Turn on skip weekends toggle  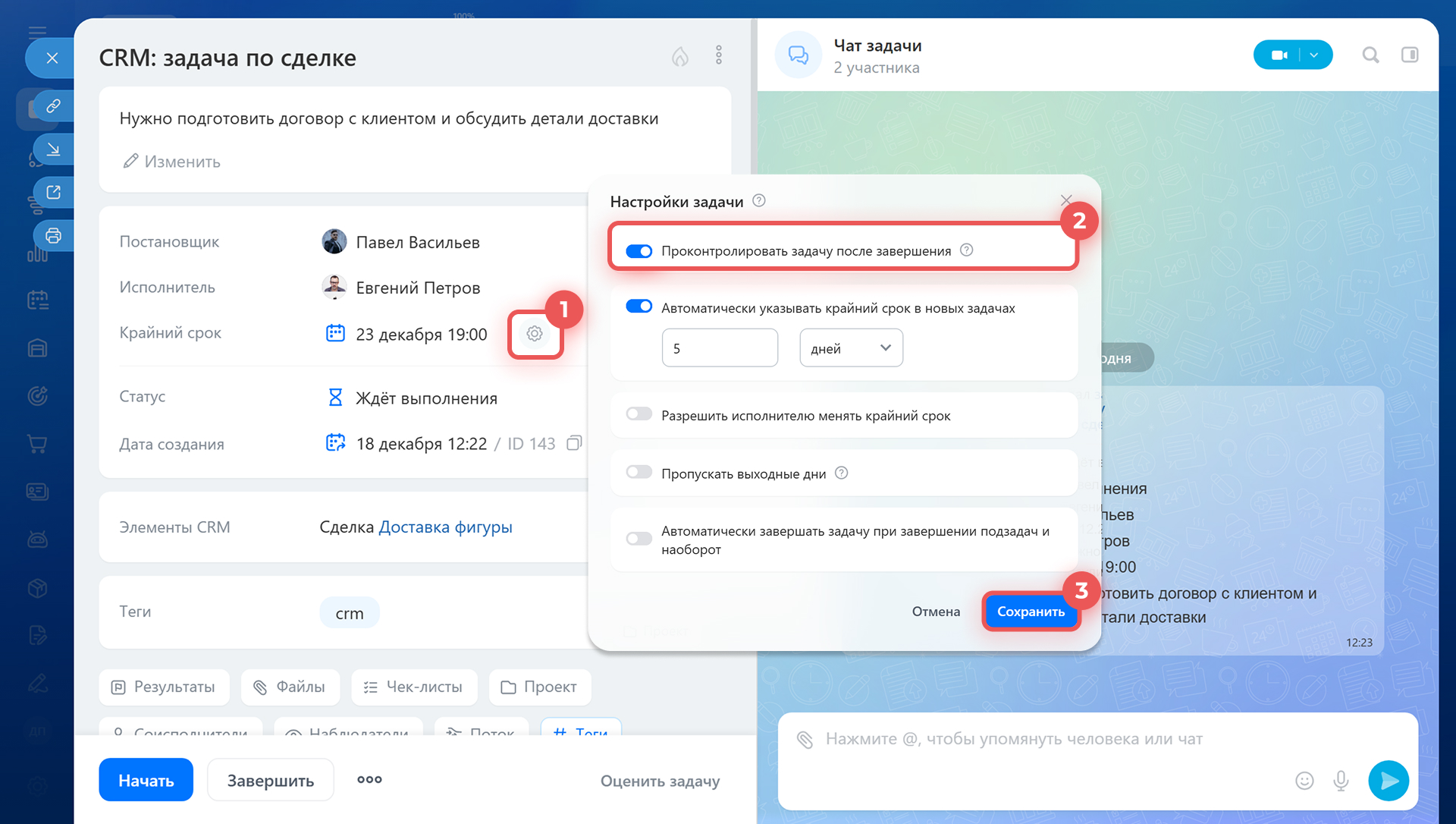point(639,473)
